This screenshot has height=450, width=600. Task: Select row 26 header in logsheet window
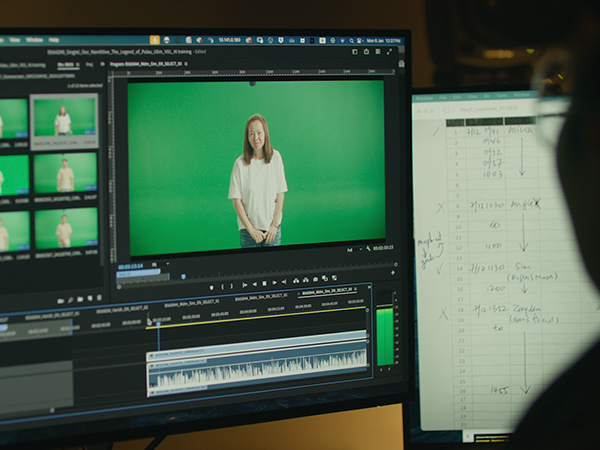462,391
